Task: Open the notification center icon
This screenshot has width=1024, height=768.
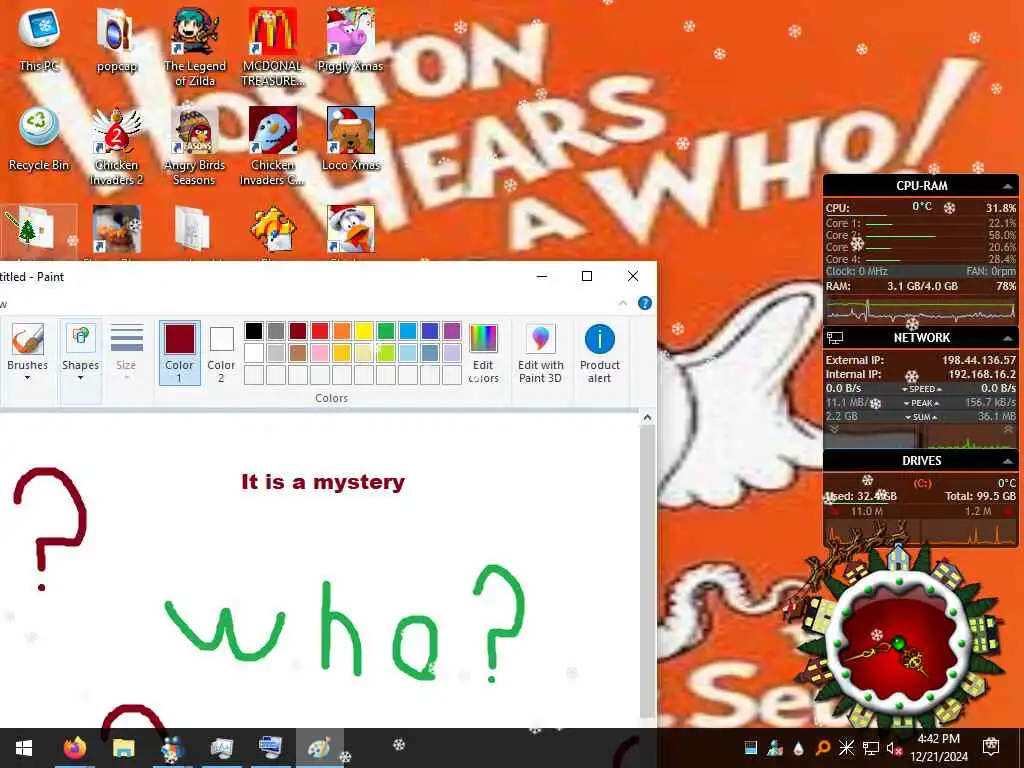Action: [x=991, y=746]
